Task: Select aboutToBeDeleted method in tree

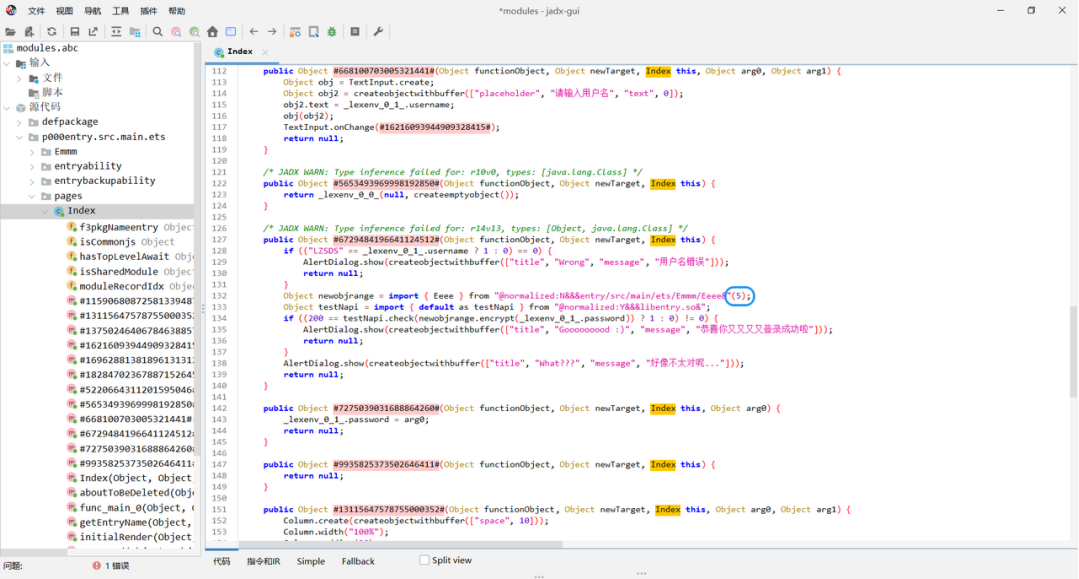Action: coord(136,492)
